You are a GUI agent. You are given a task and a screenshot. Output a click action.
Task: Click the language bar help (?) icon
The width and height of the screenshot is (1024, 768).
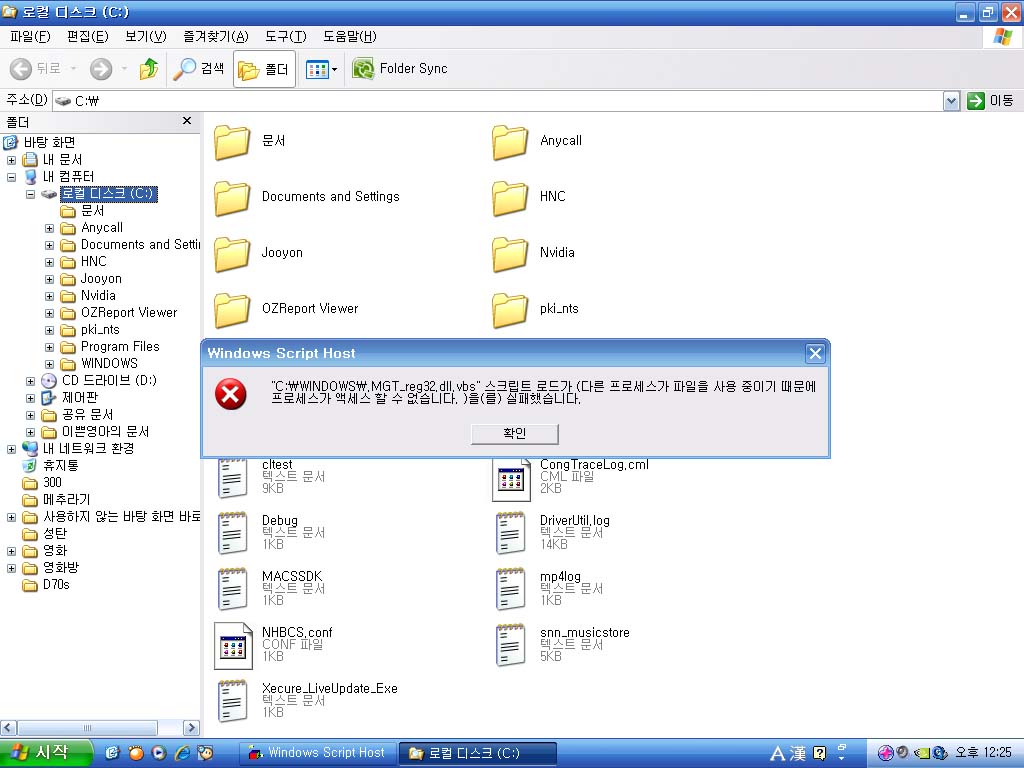click(x=820, y=754)
